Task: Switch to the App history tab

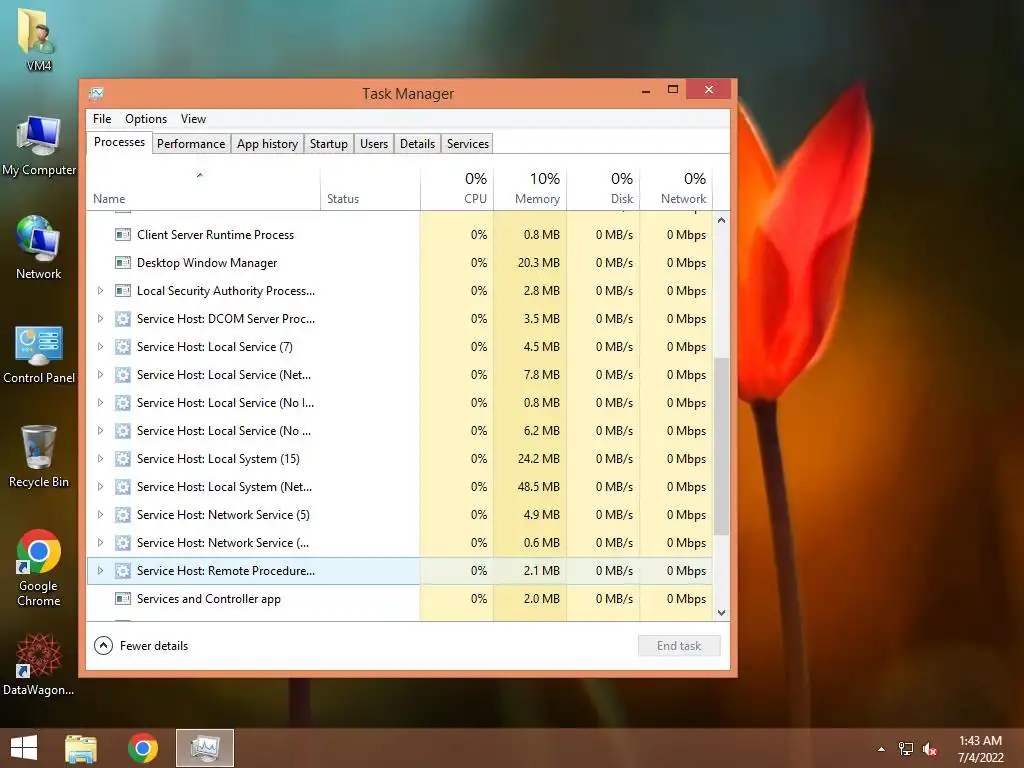Action: pyautogui.click(x=267, y=144)
